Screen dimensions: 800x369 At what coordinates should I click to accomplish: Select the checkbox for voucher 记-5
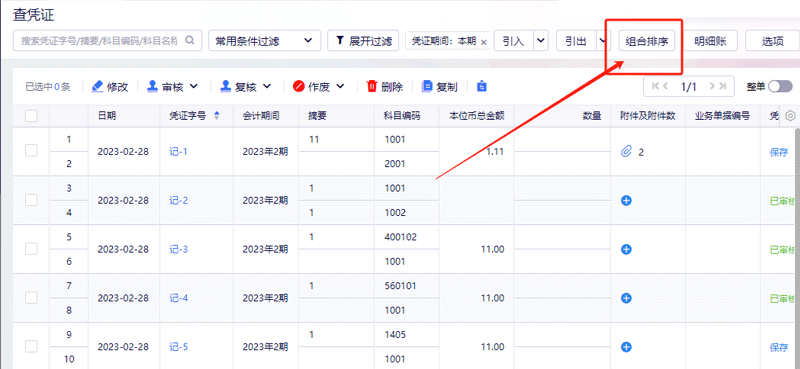tap(31, 347)
